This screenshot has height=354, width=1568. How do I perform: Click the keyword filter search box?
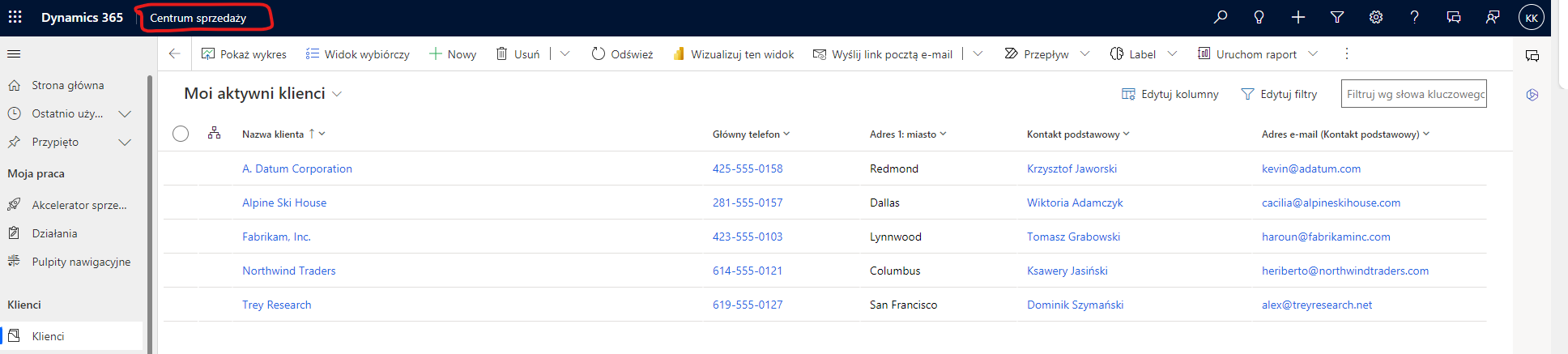click(x=1413, y=94)
